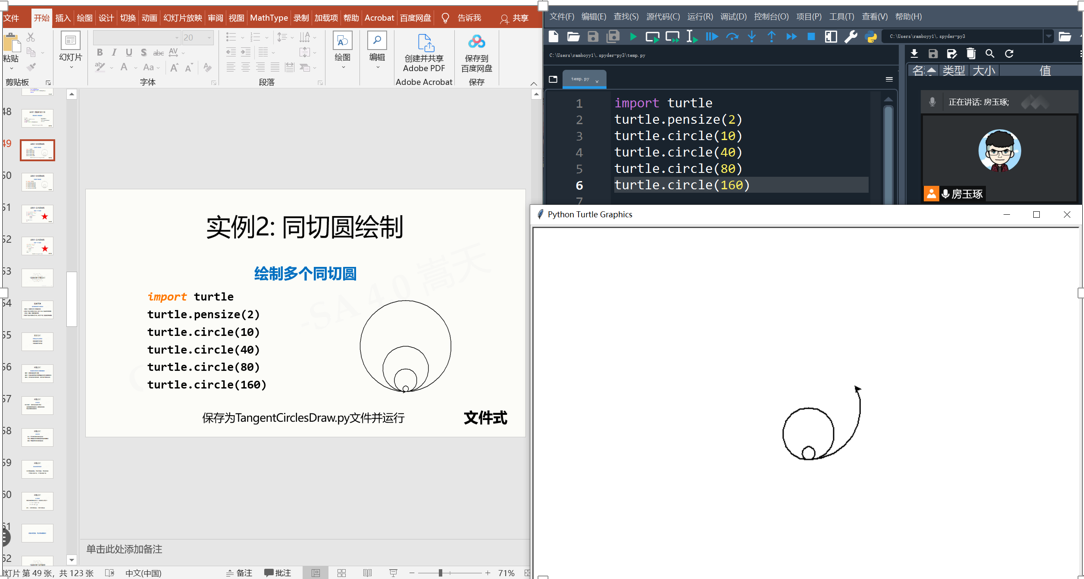1084x579 pixels.
Task: Run the file with Spyder's green play icon
Action: point(633,37)
